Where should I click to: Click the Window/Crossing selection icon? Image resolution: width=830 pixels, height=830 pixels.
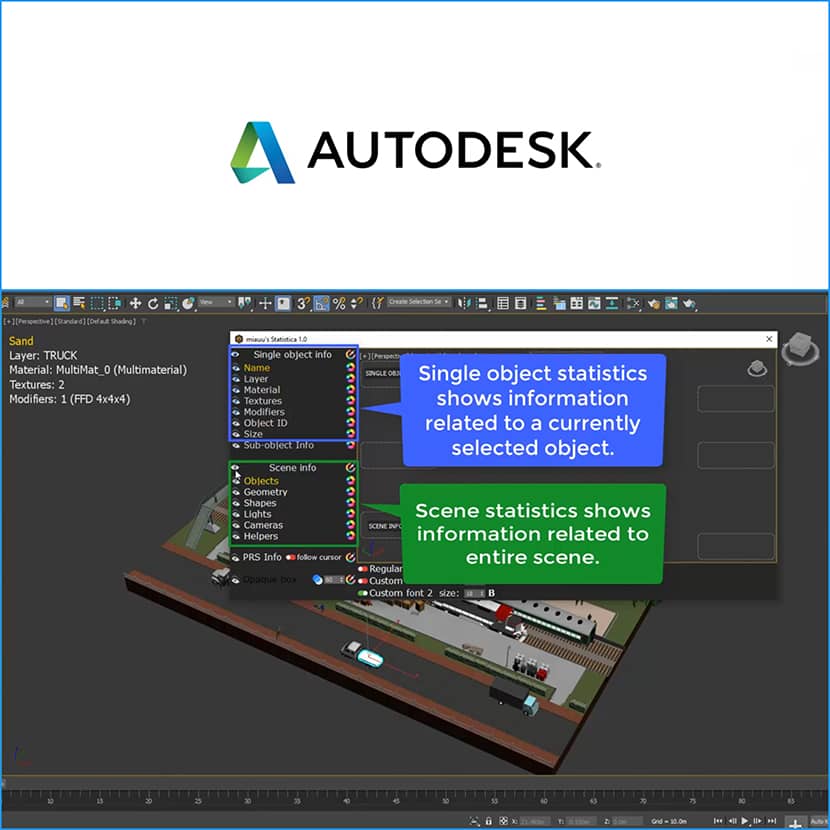pos(114,303)
